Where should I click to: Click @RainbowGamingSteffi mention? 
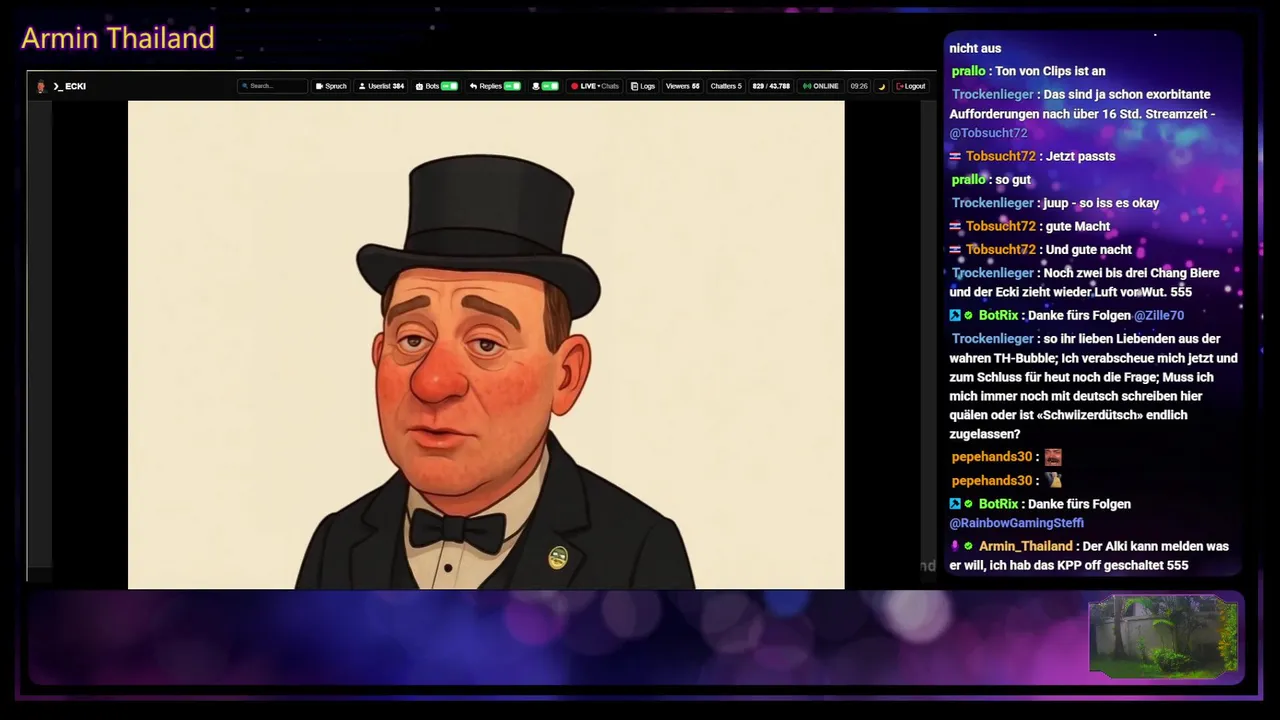[1016, 523]
